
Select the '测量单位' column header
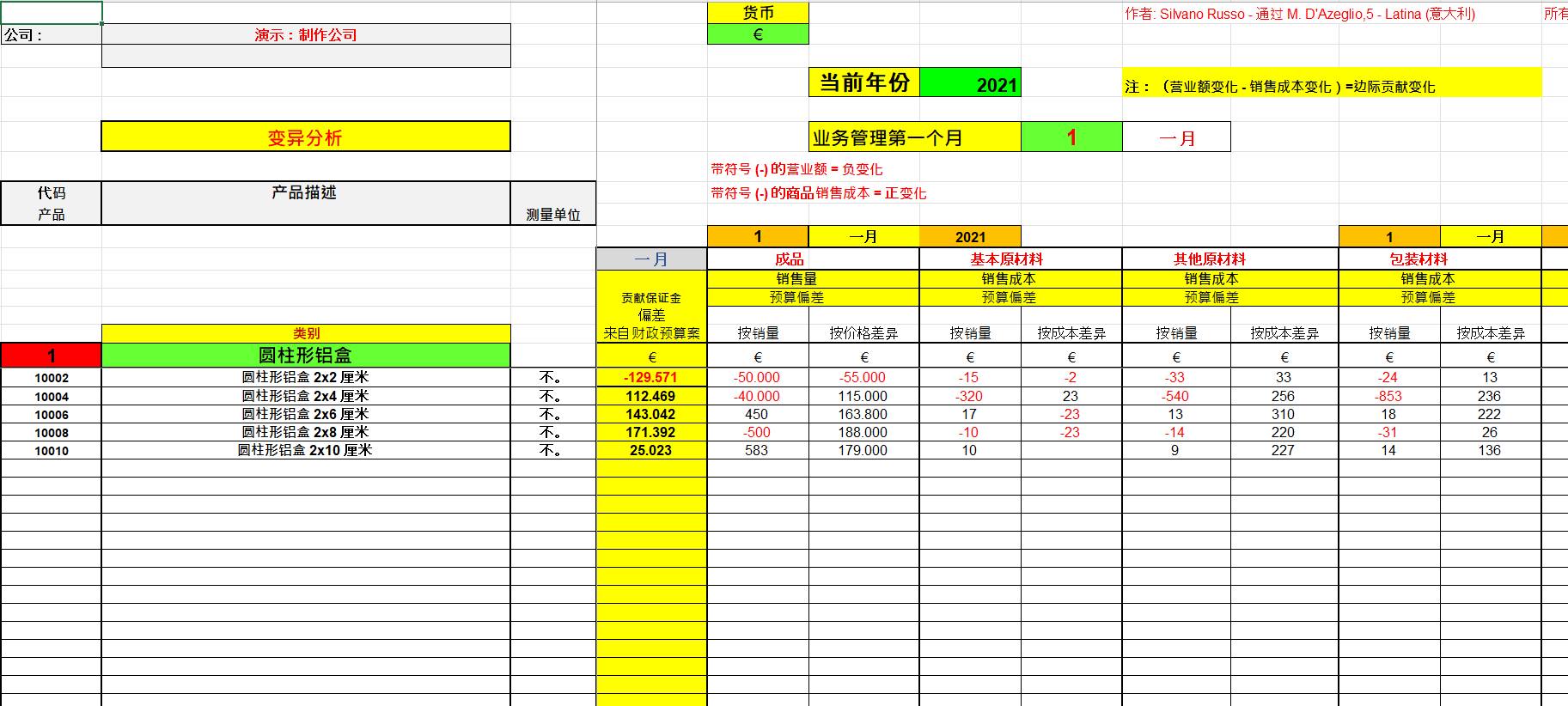553,203
